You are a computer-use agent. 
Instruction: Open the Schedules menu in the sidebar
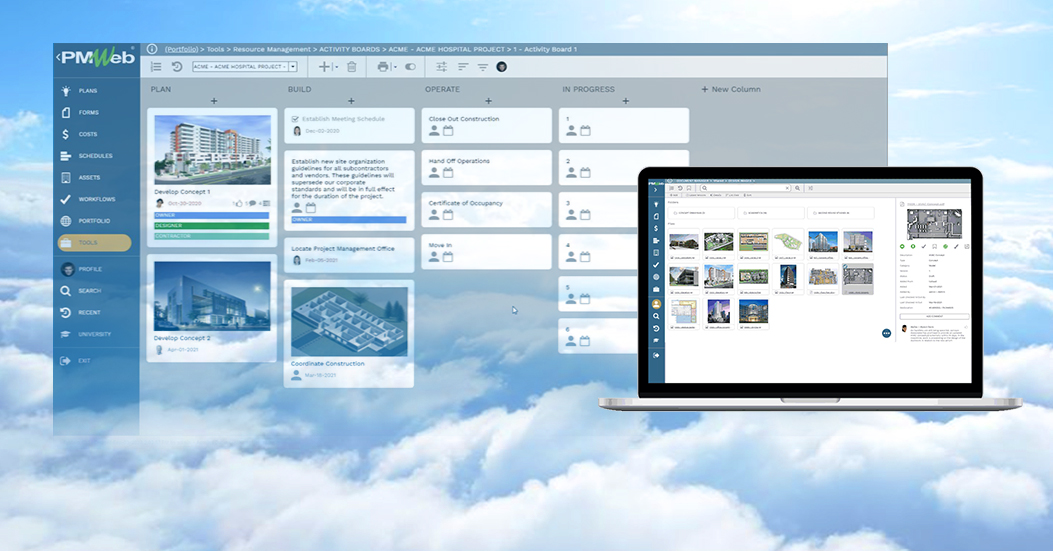(x=95, y=156)
